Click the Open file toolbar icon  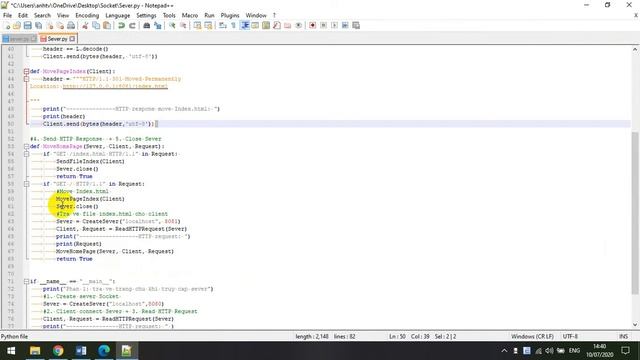tap(17, 25)
